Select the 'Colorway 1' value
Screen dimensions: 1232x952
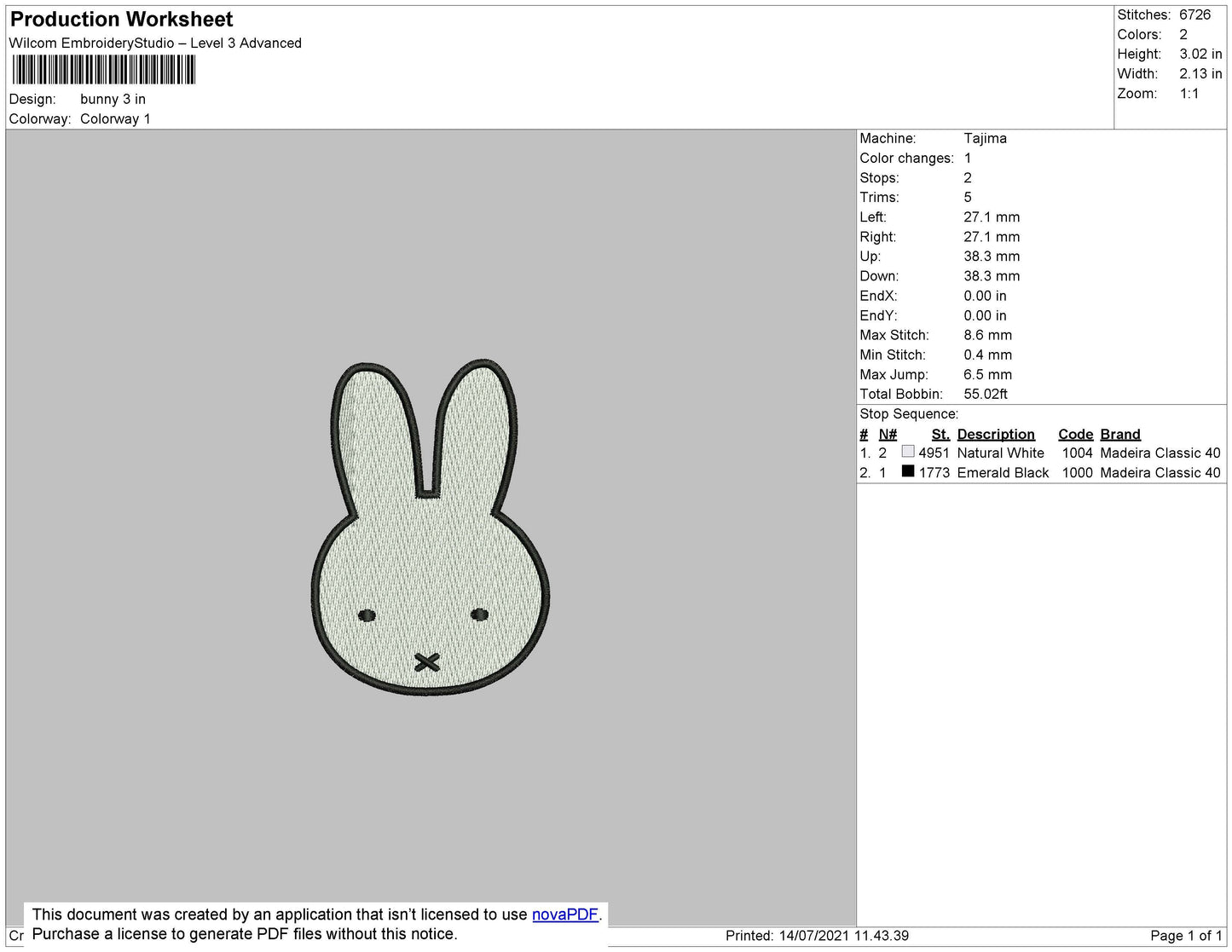point(115,119)
